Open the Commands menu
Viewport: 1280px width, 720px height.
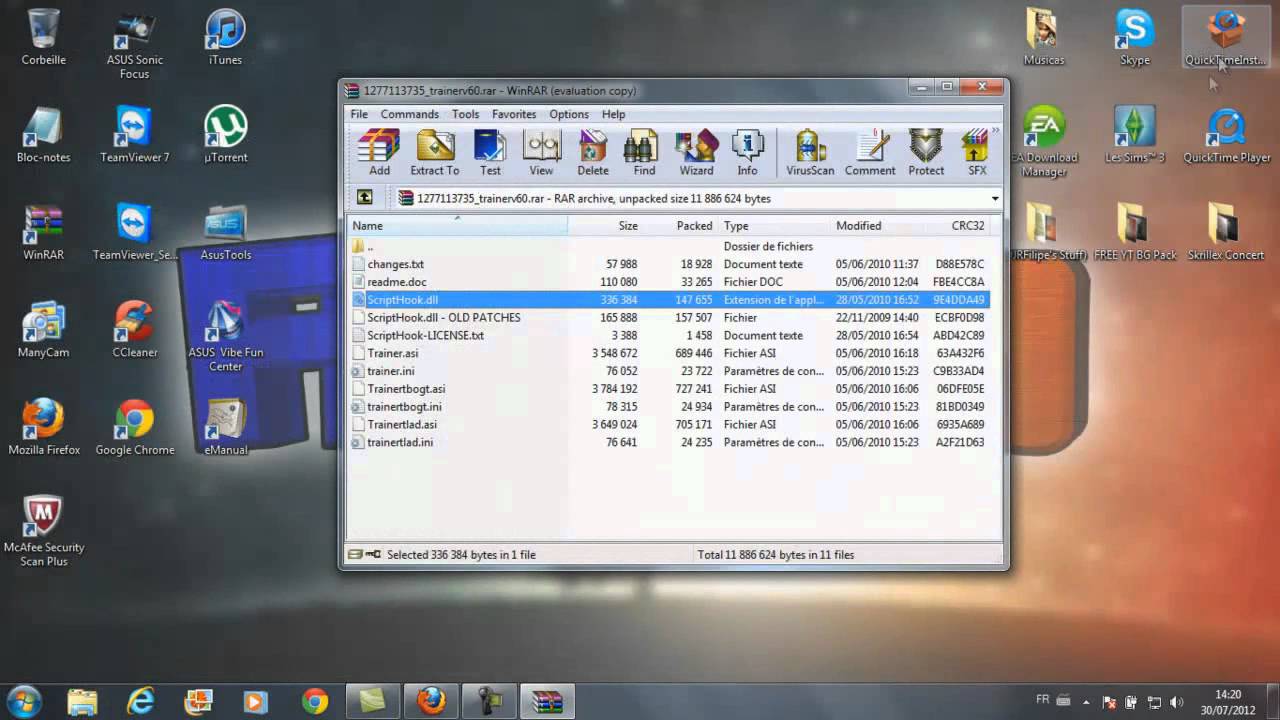tap(409, 114)
